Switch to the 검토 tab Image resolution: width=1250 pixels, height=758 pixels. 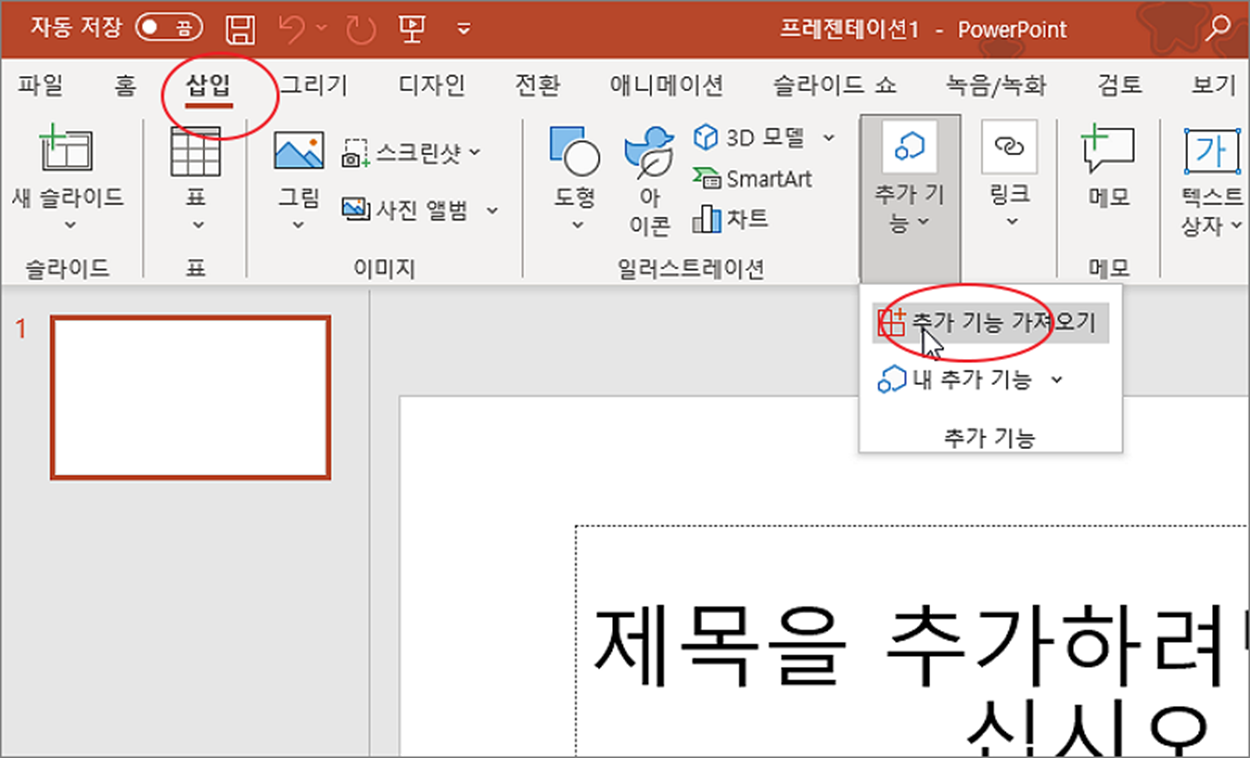click(1120, 85)
